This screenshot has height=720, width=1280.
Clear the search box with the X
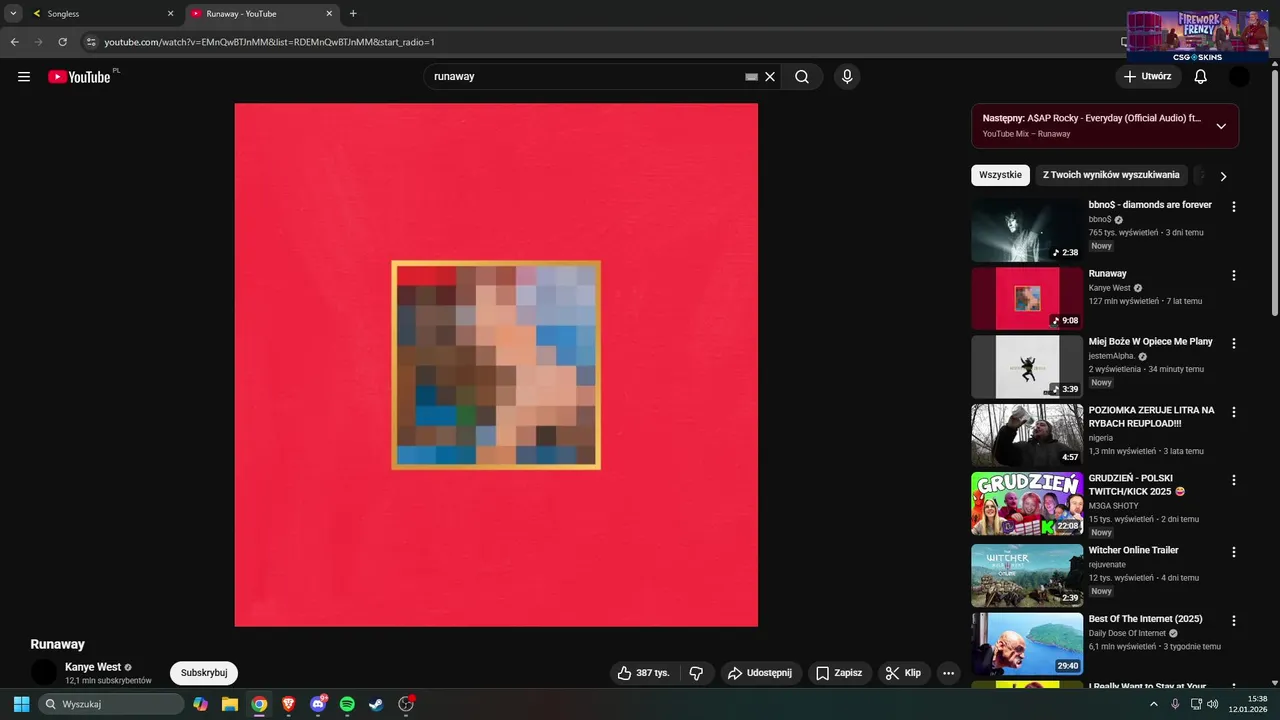click(x=770, y=77)
